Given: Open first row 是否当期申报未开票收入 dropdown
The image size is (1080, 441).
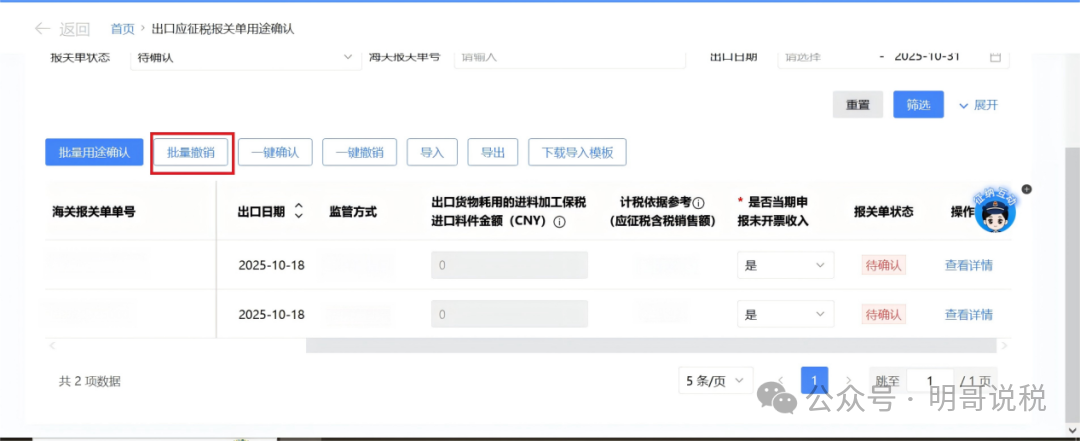Looking at the screenshot, I should [x=785, y=265].
